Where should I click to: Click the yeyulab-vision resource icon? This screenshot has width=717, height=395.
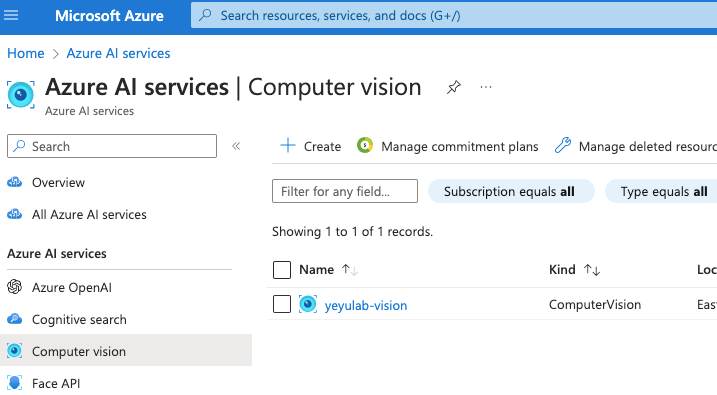pyautogui.click(x=308, y=304)
